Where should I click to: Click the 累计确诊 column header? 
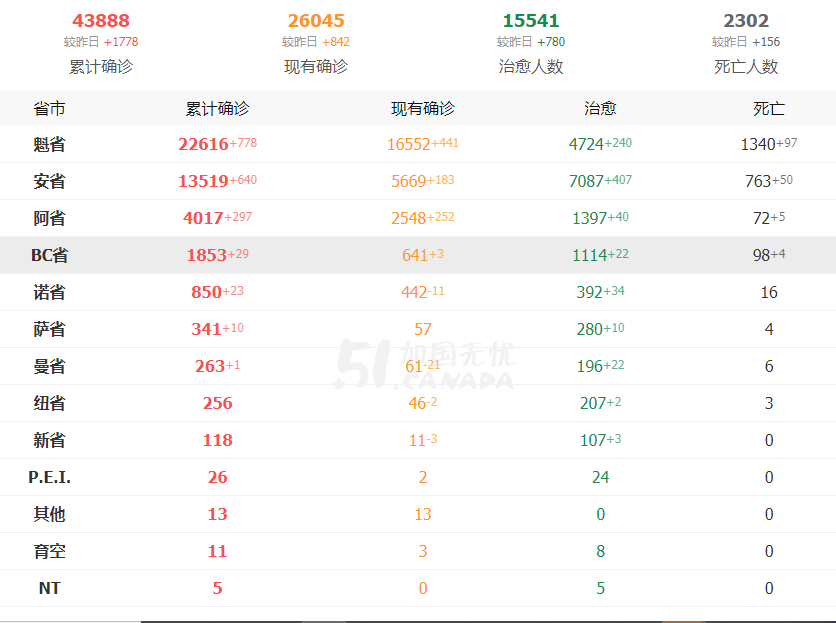coord(218,109)
